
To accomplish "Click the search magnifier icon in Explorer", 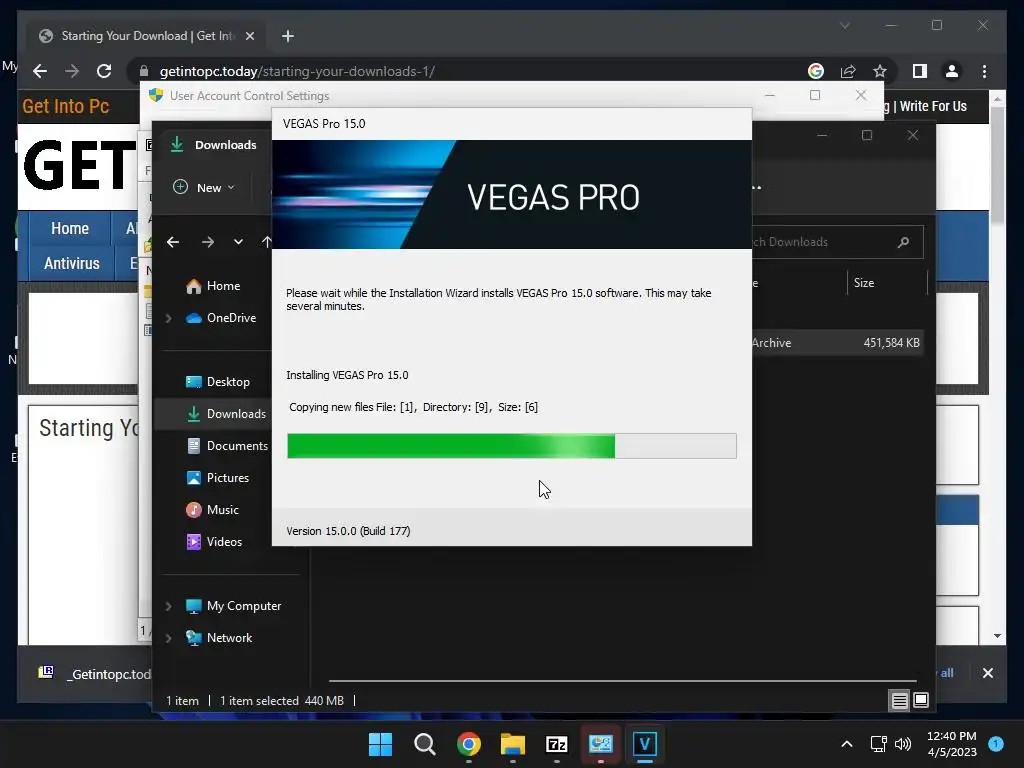I will (903, 242).
